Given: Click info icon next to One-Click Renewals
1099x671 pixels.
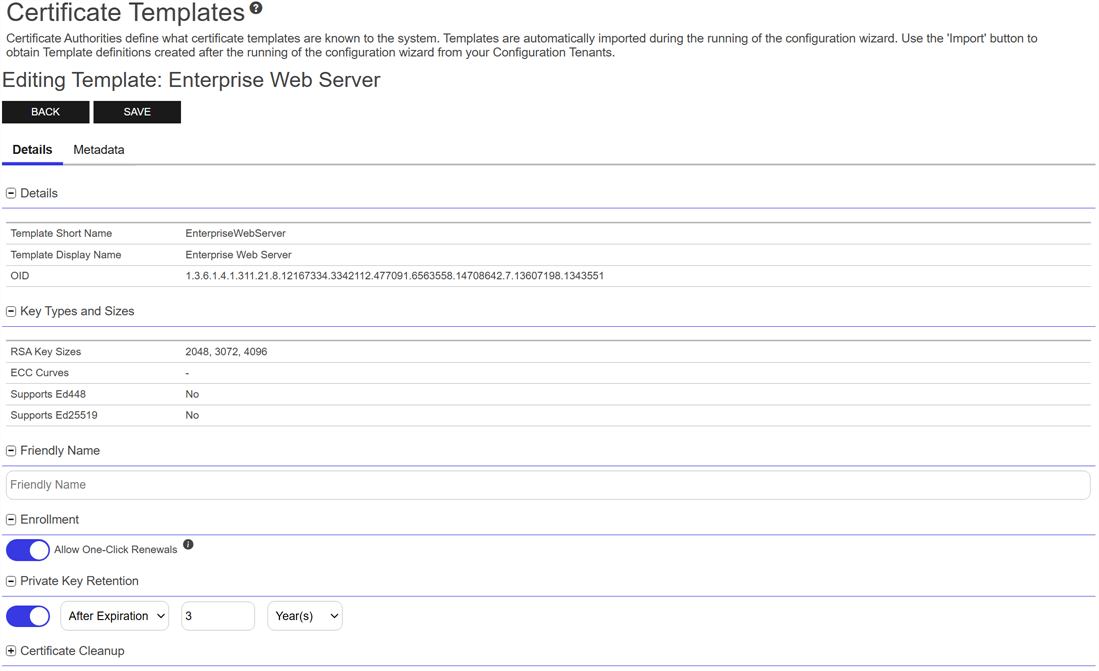Looking at the screenshot, I should pyautogui.click(x=188, y=545).
